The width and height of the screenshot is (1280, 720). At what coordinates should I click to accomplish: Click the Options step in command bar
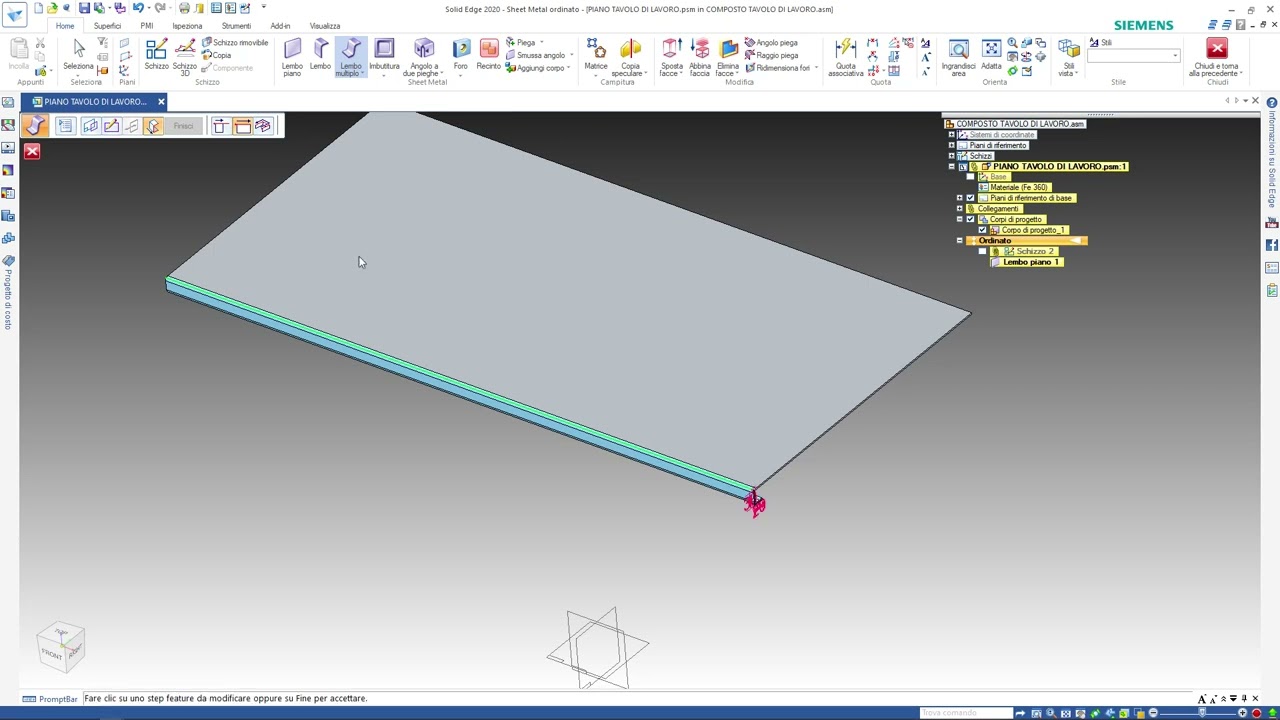tap(64, 126)
